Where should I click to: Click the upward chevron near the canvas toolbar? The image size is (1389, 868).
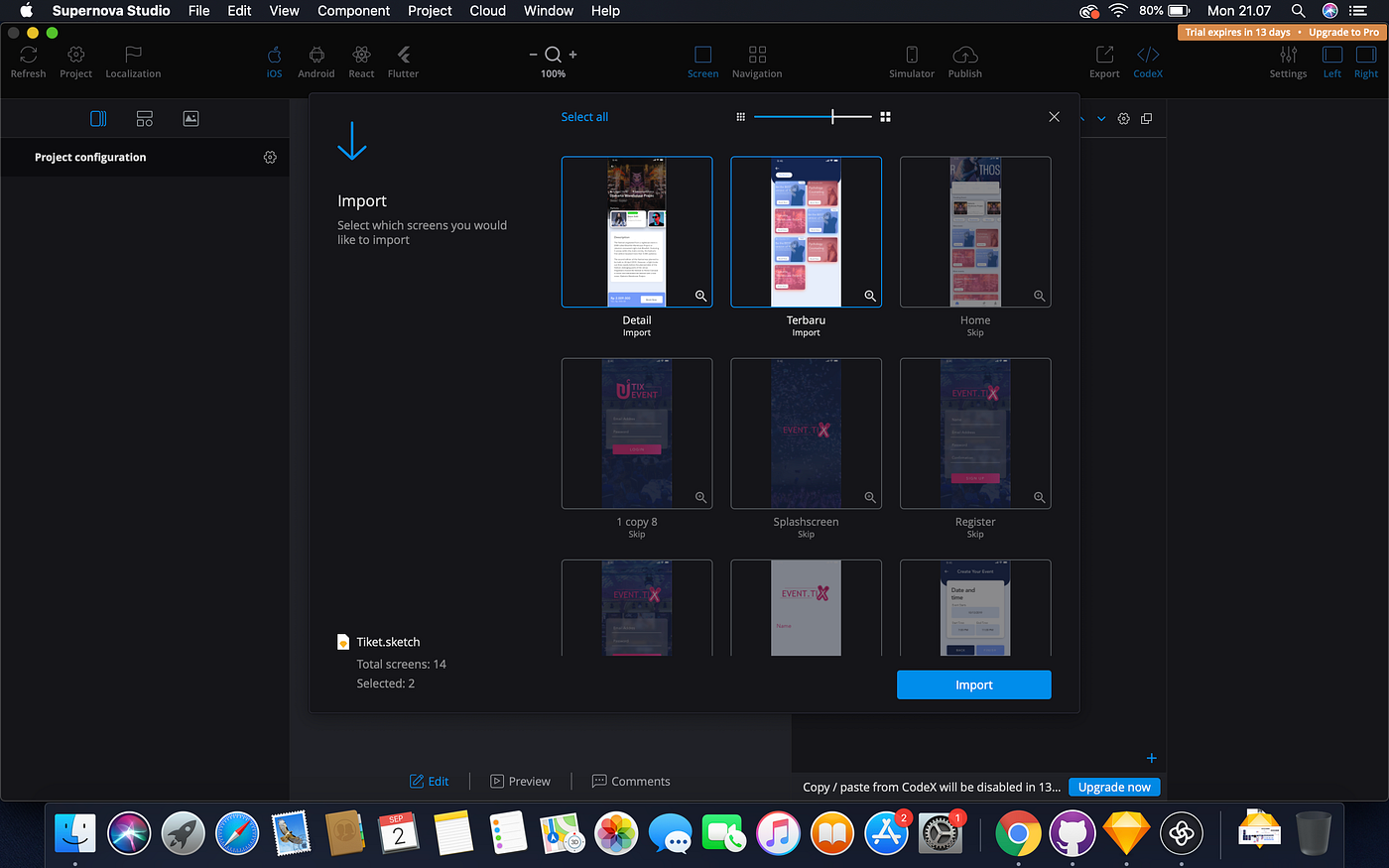click(1079, 117)
